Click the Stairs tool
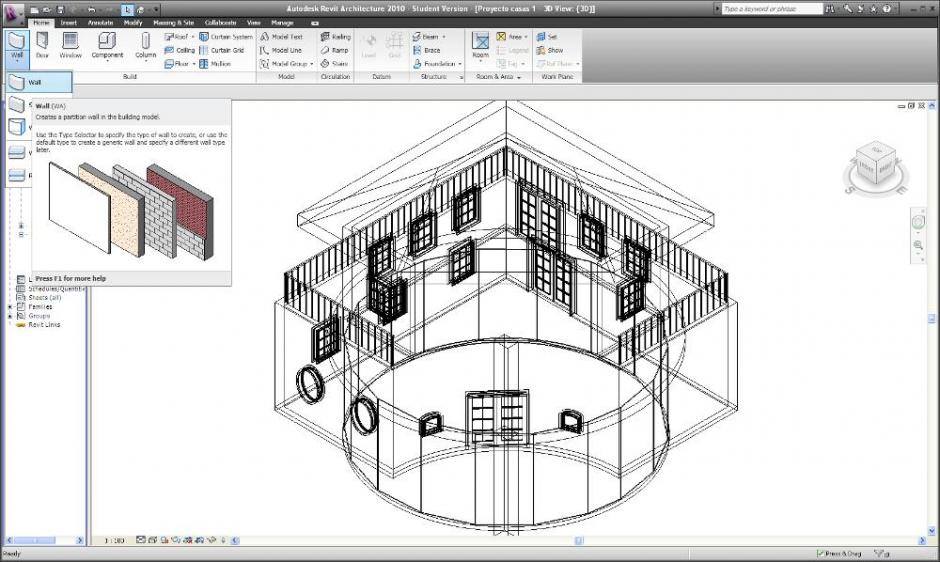Image resolution: width=940 pixels, height=562 pixels. pos(335,63)
